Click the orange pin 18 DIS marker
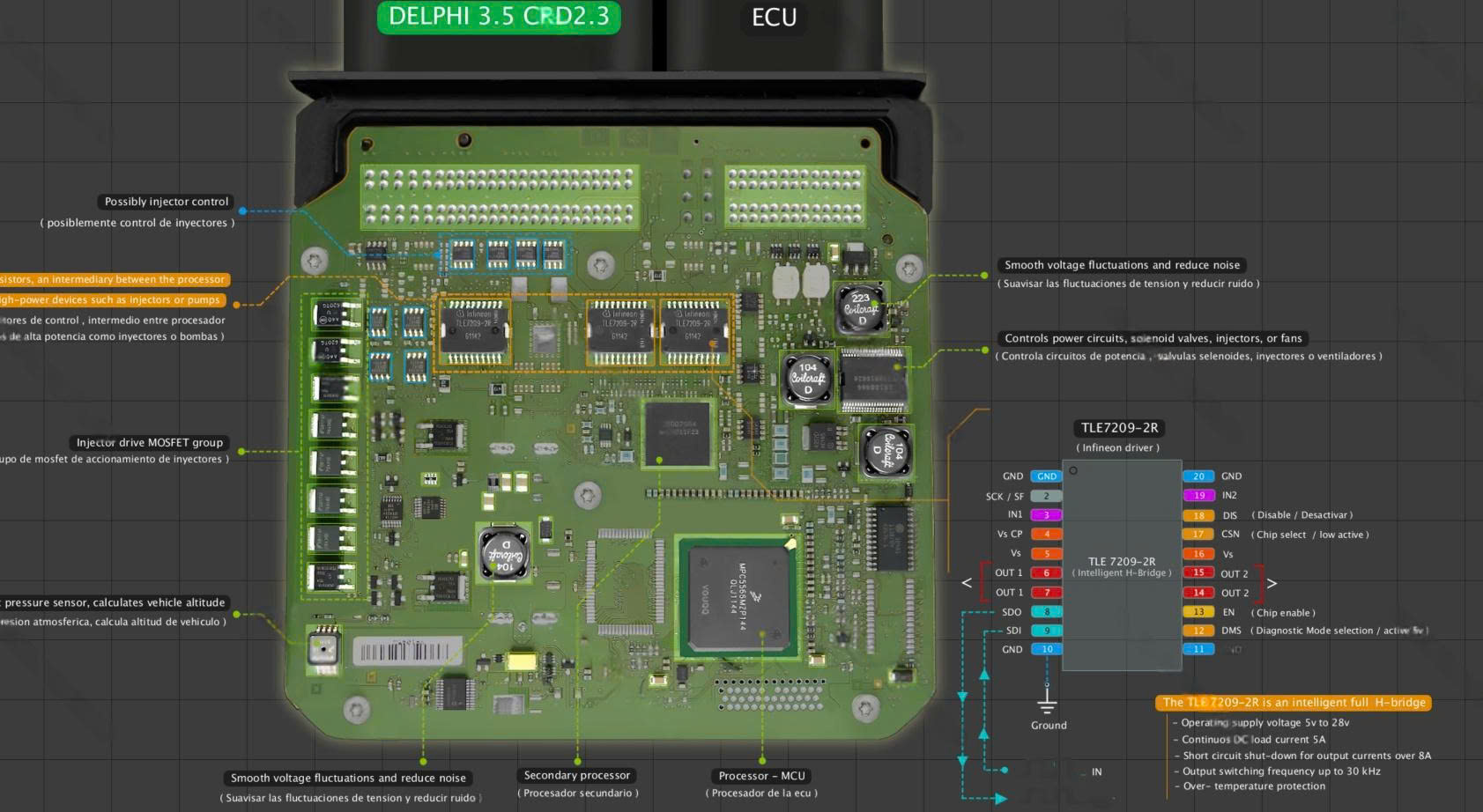This screenshot has width=1483, height=812. [1198, 515]
